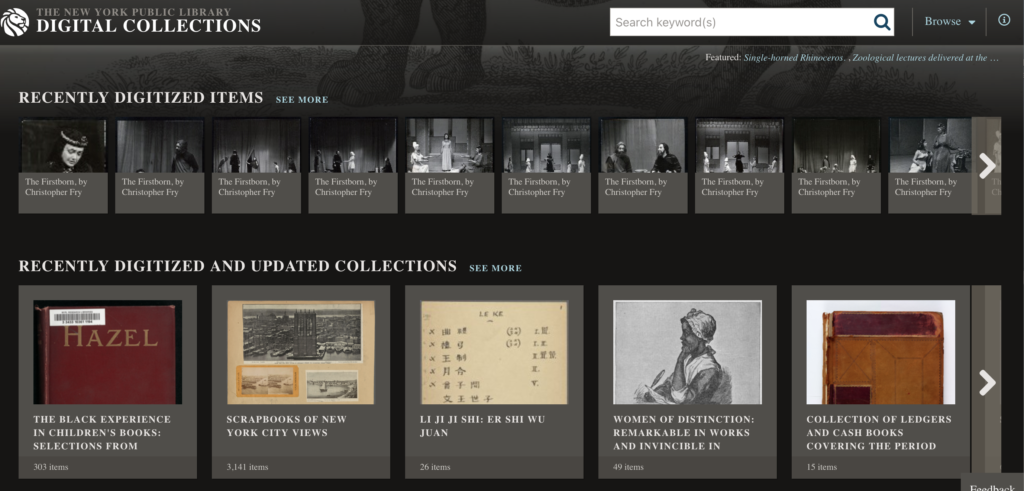Image resolution: width=1024 pixels, height=491 pixels.
Task: Click the 303 items count
Action: click(51, 467)
